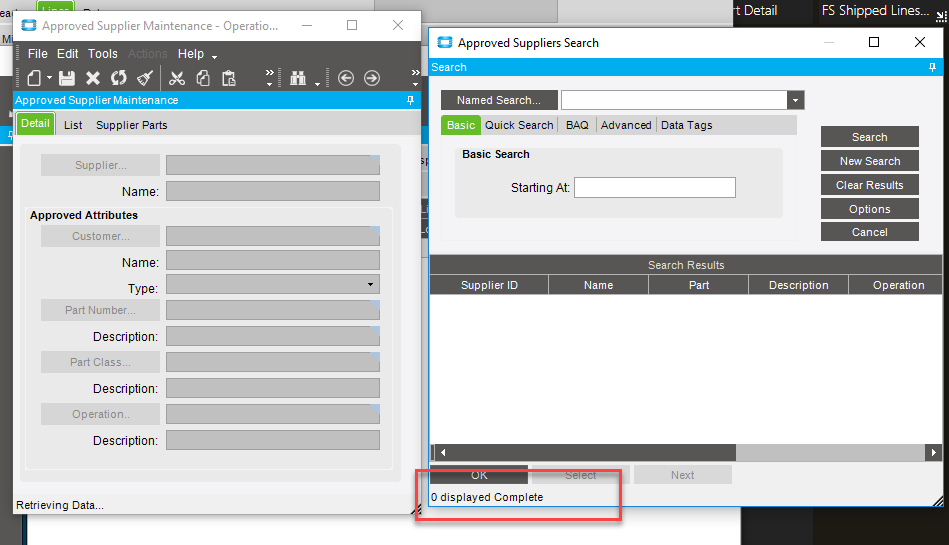Switch to the Supplier Parts tab
The image size is (949, 545).
coord(131,125)
